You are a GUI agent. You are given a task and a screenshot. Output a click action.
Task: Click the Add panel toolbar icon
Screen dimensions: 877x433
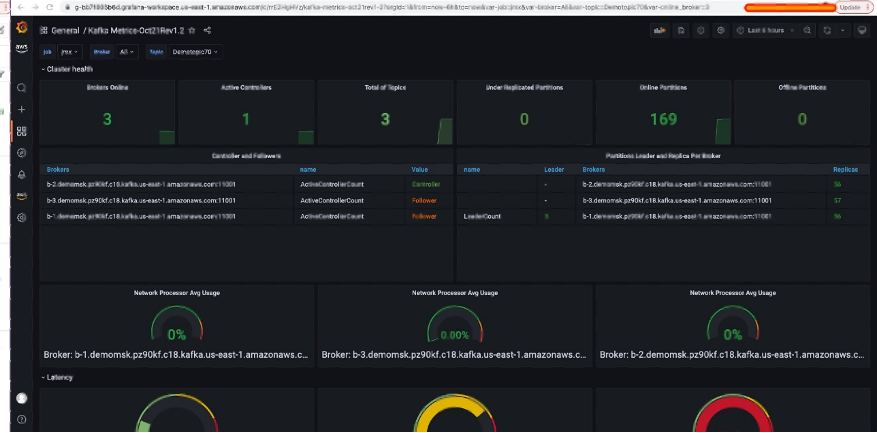(660, 31)
